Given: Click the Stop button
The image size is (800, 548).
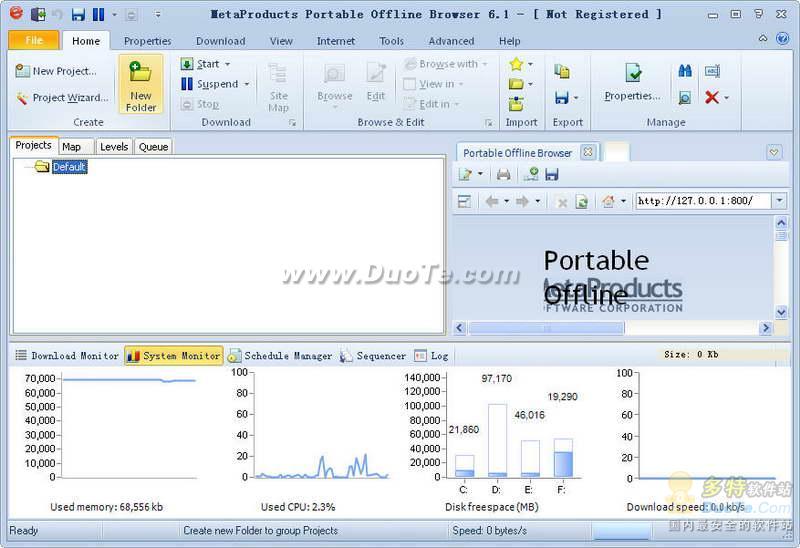Looking at the screenshot, I should point(201,104).
